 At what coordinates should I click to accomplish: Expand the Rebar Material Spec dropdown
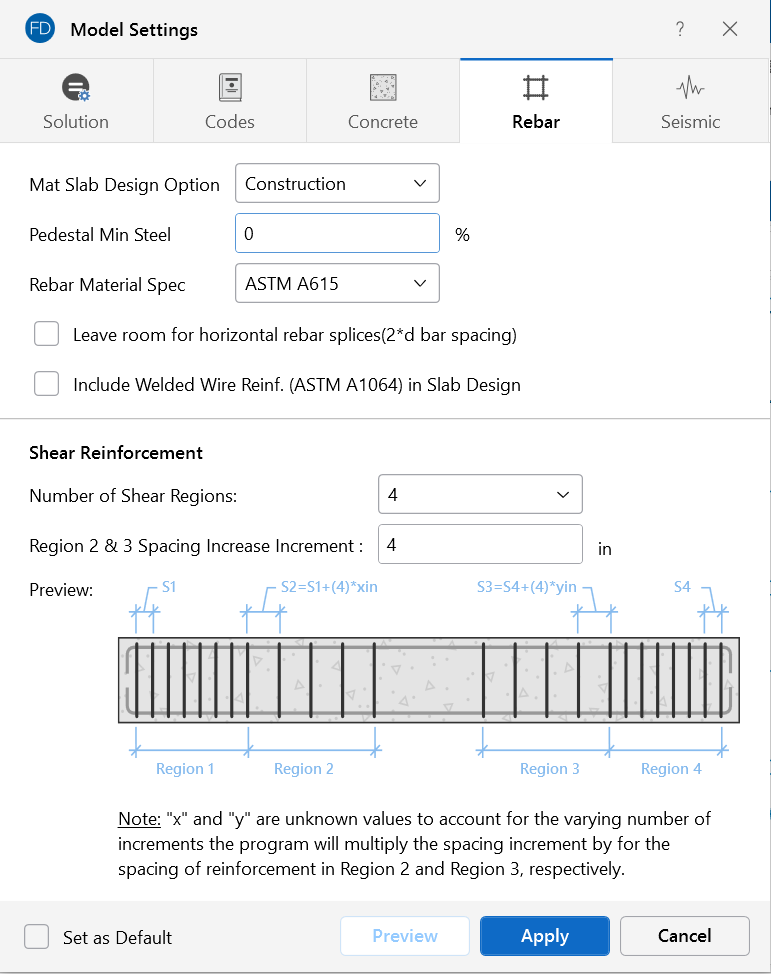(337, 284)
